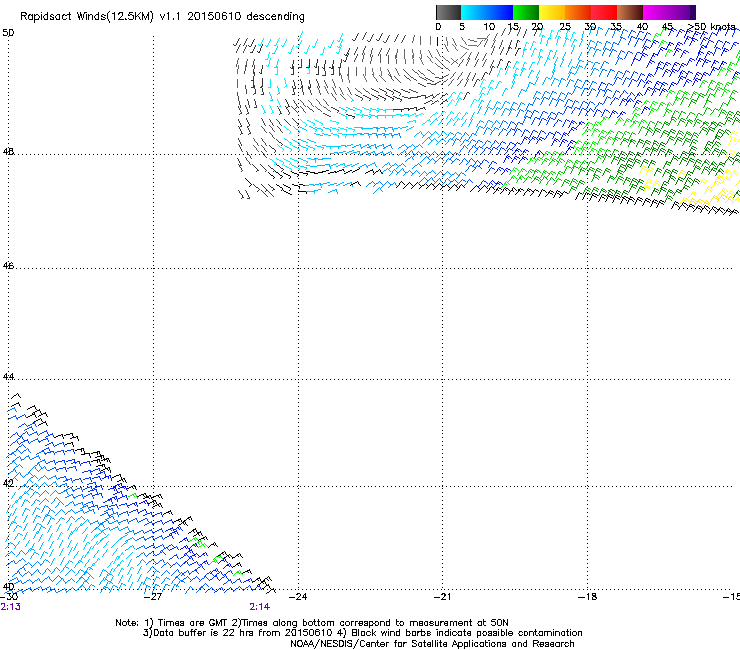Click the yellow 20-25 knots legend swatch

(552, 12)
